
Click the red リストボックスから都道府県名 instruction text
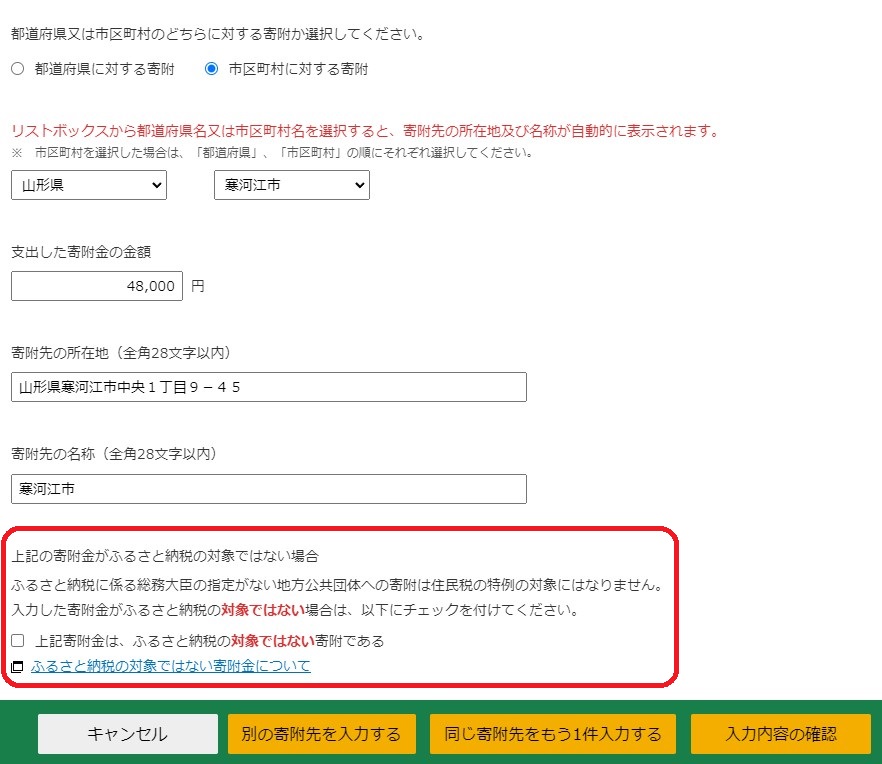366,131
